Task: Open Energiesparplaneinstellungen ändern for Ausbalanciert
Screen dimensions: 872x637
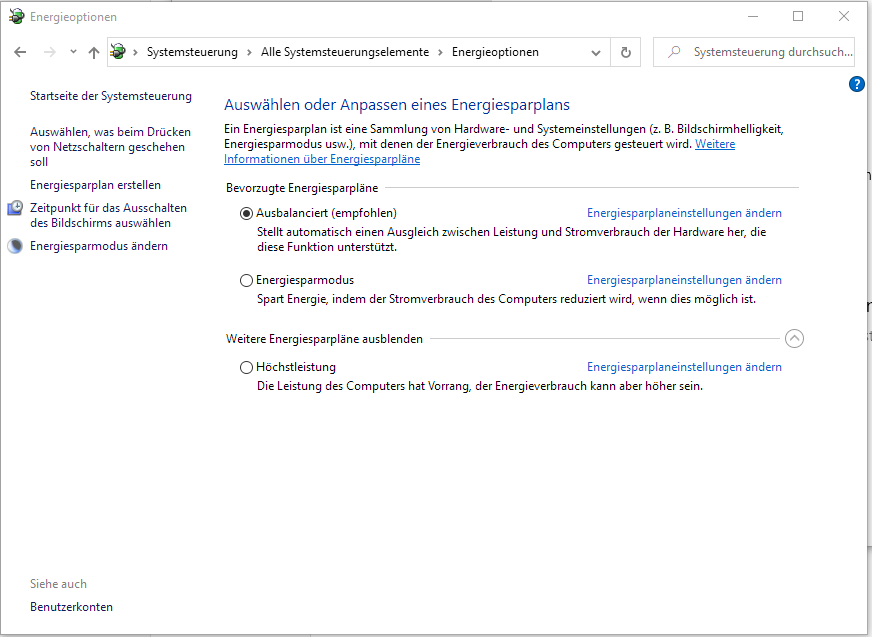Action: coord(684,212)
